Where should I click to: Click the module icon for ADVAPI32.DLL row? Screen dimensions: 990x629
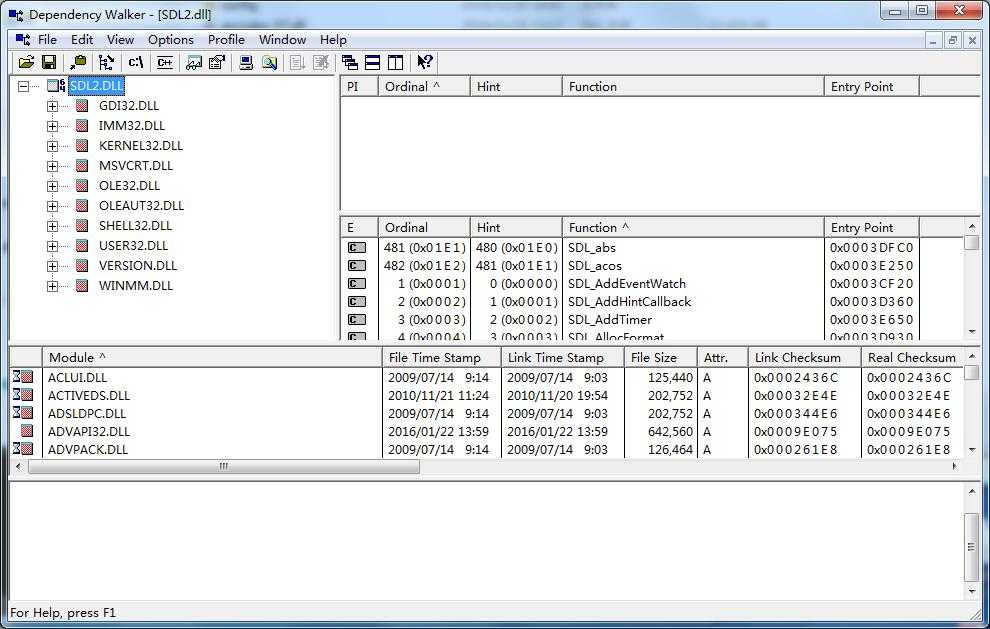point(27,431)
